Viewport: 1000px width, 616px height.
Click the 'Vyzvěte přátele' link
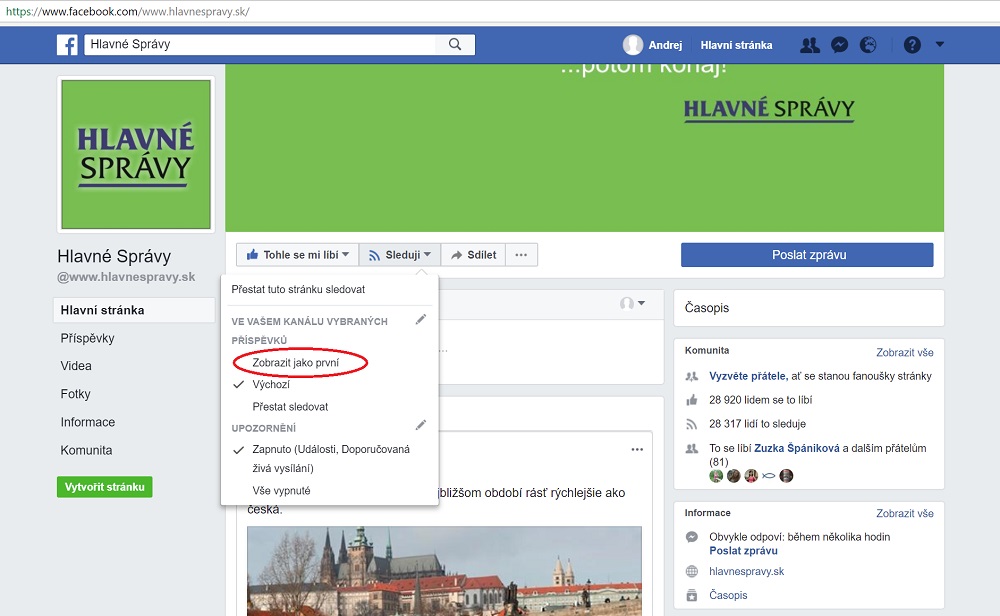[748, 376]
